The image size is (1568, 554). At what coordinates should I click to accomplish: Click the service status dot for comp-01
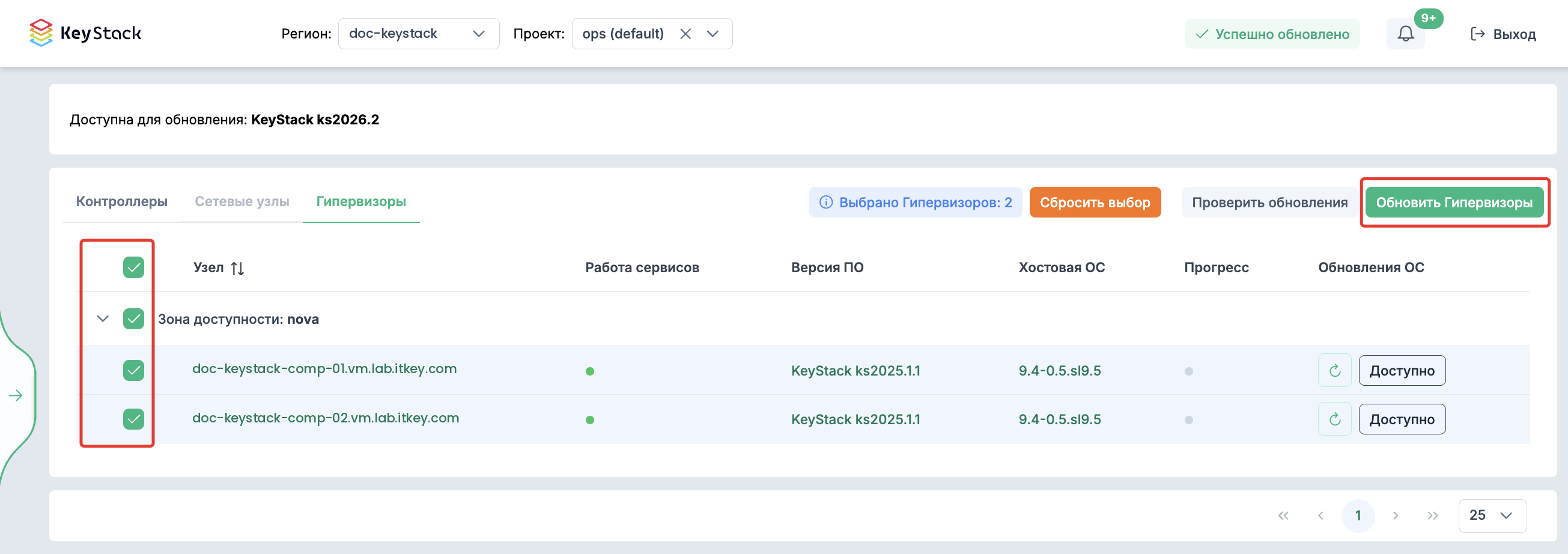click(590, 371)
